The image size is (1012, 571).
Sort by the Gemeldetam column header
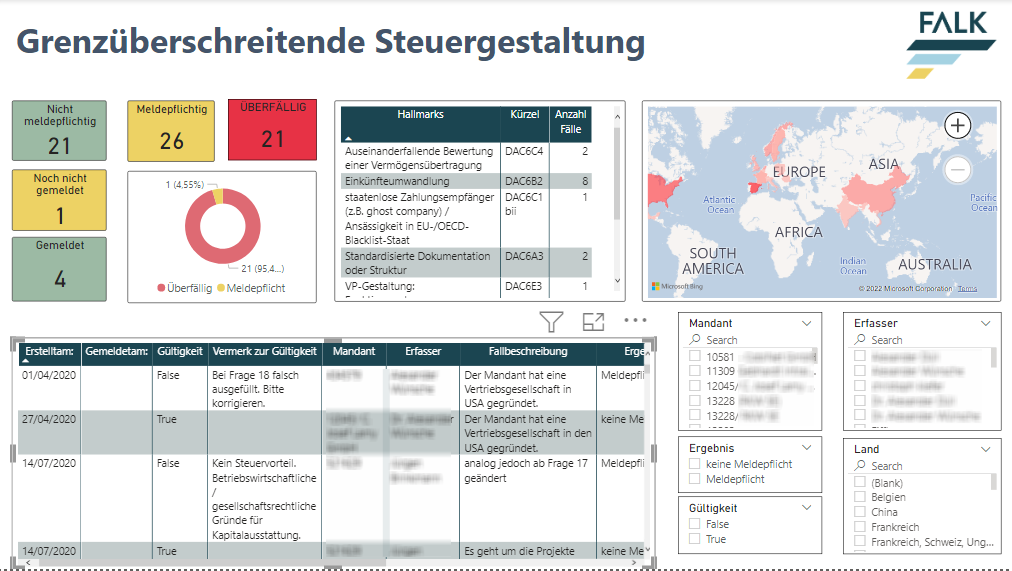pos(117,352)
